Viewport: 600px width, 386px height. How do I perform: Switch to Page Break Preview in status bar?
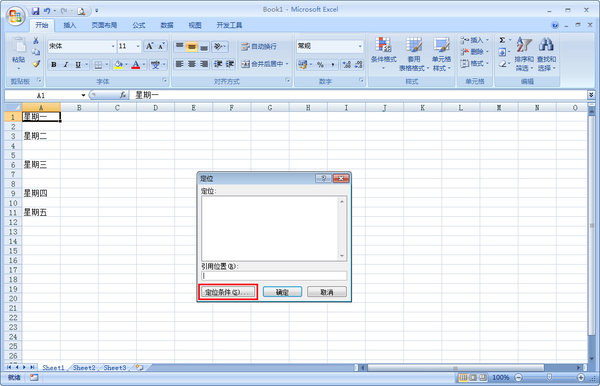[x=483, y=377]
